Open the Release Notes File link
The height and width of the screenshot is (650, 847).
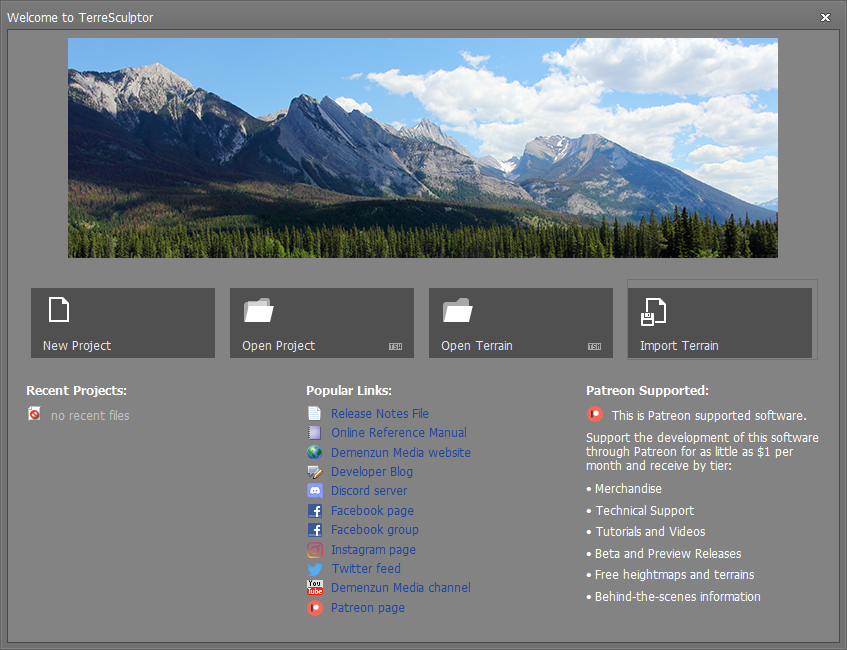pyautogui.click(x=380, y=413)
